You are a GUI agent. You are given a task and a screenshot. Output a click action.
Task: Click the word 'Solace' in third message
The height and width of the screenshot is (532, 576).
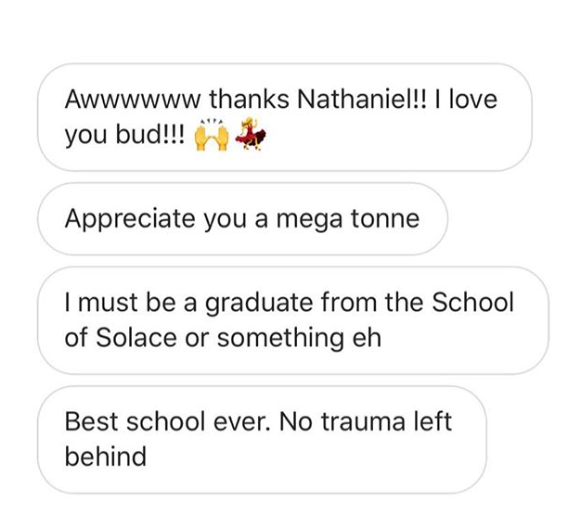point(136,338)
